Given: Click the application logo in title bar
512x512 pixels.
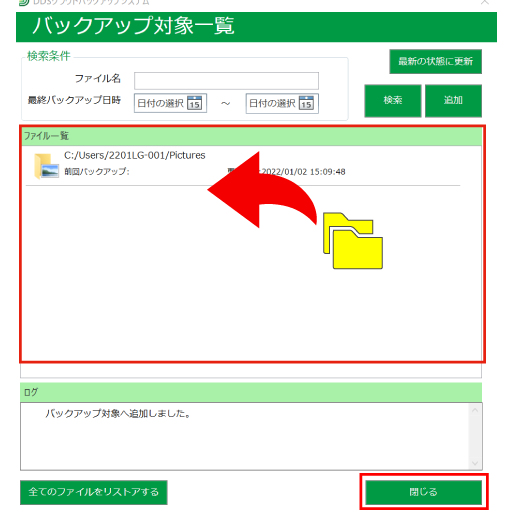Looking at the screenshot, I should point(24,2).
